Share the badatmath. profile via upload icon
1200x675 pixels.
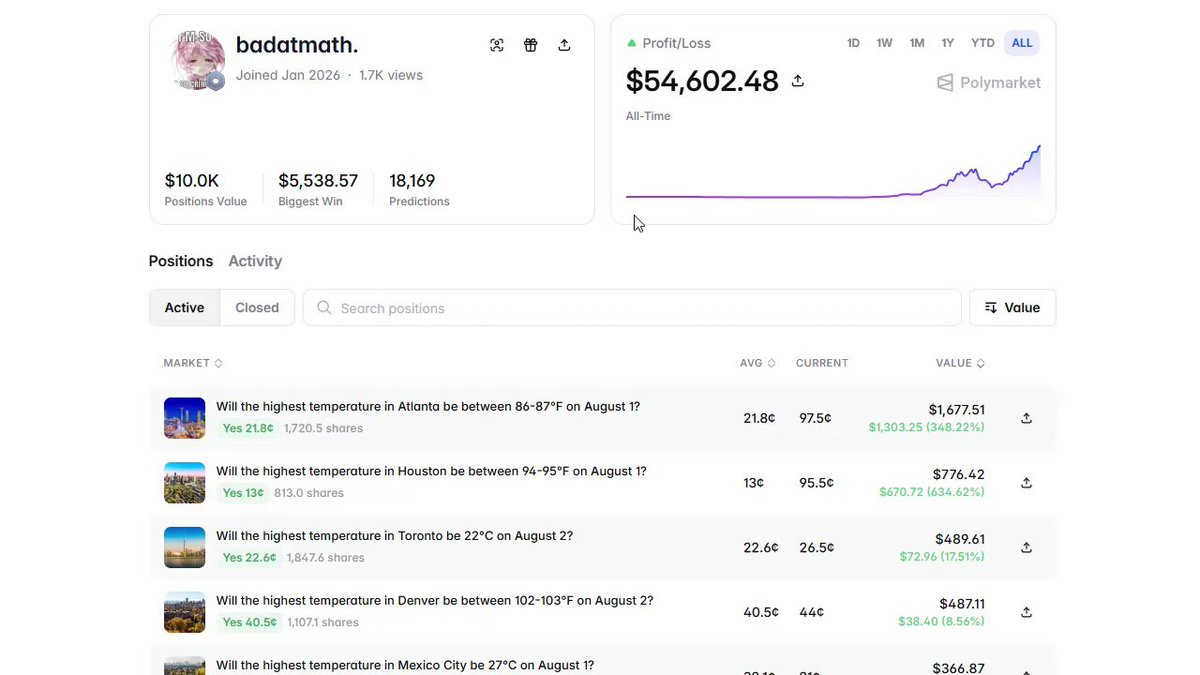tap(564, 45)
